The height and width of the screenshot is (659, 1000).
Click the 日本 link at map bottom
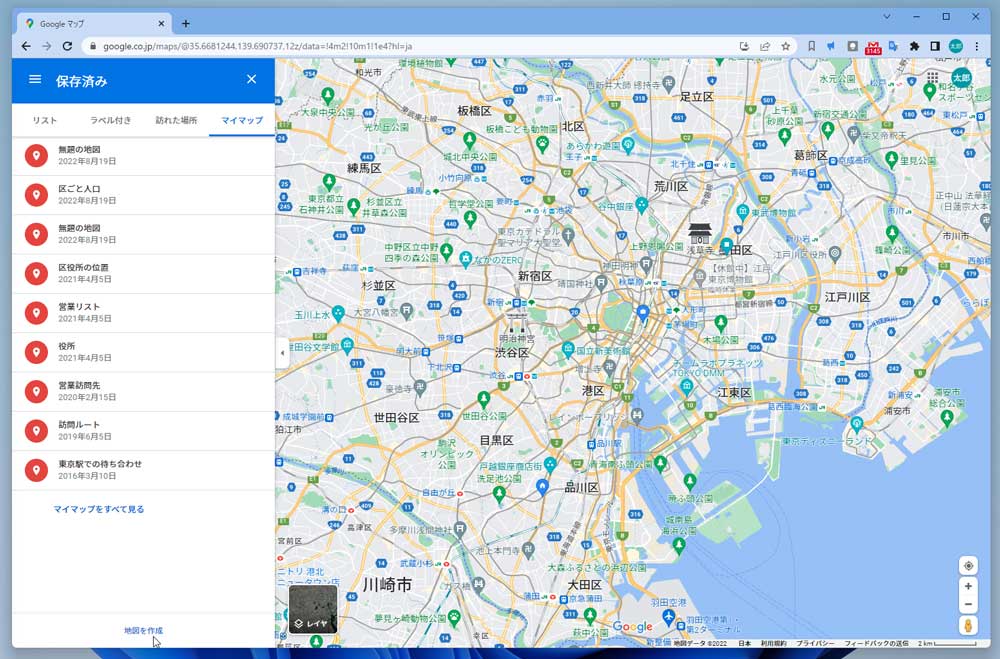click(744, 643)
